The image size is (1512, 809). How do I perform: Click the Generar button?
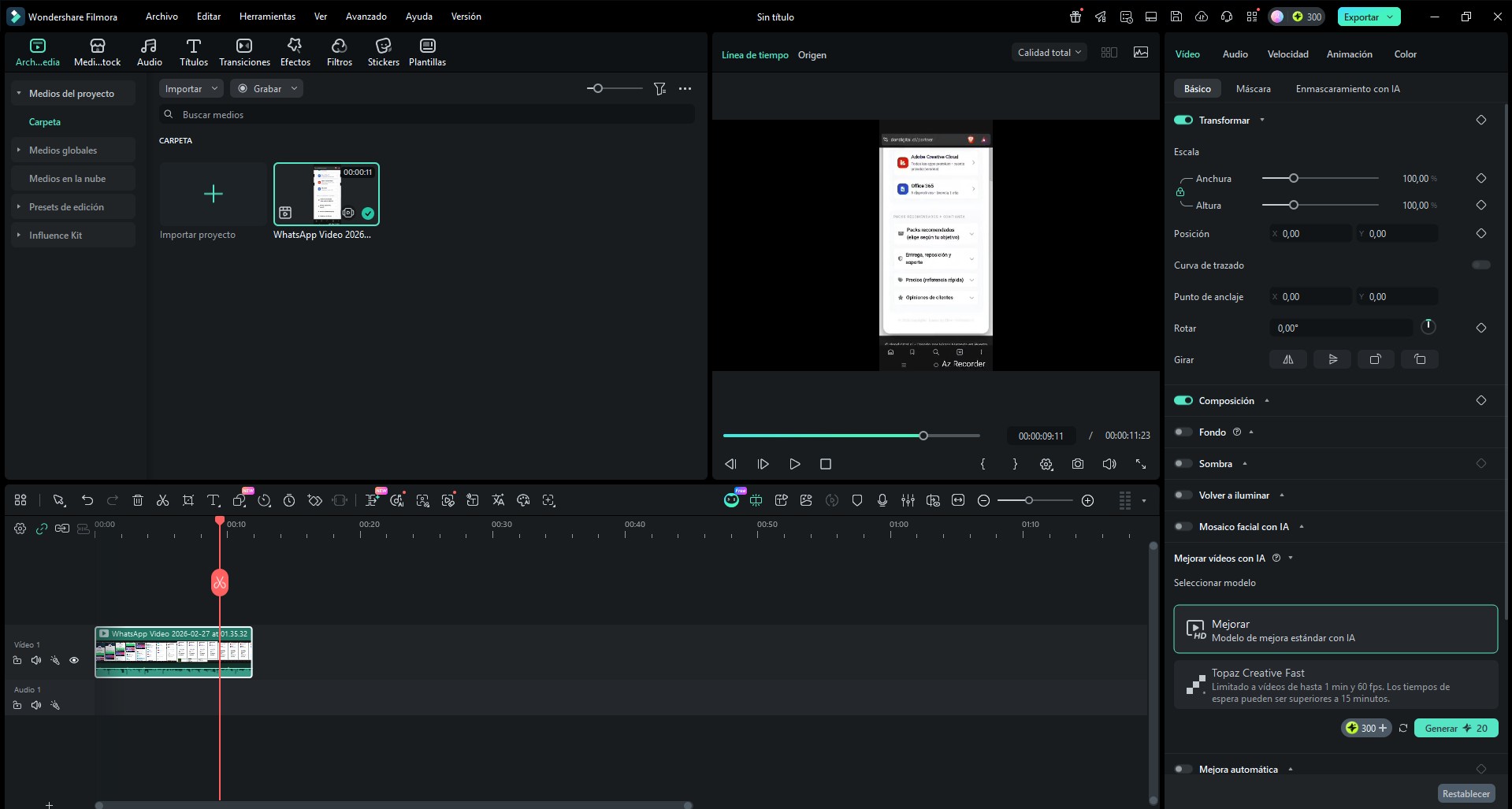(x=1455, y=728)
